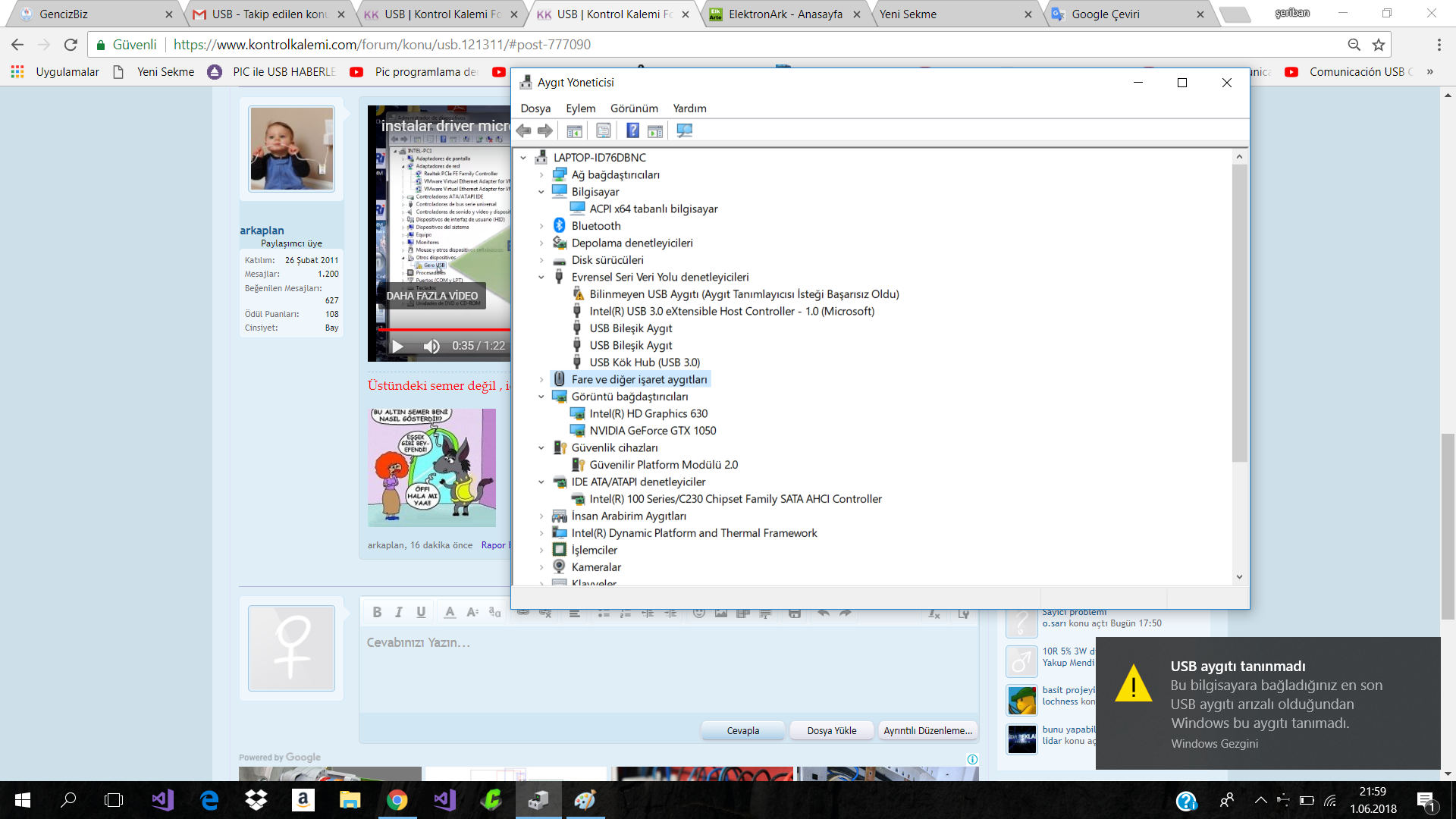Image resolution: width=1456 pixels, height=819 pixels.
Task: Click the Help icon in Device Manager toolbar
Action: 632,130
